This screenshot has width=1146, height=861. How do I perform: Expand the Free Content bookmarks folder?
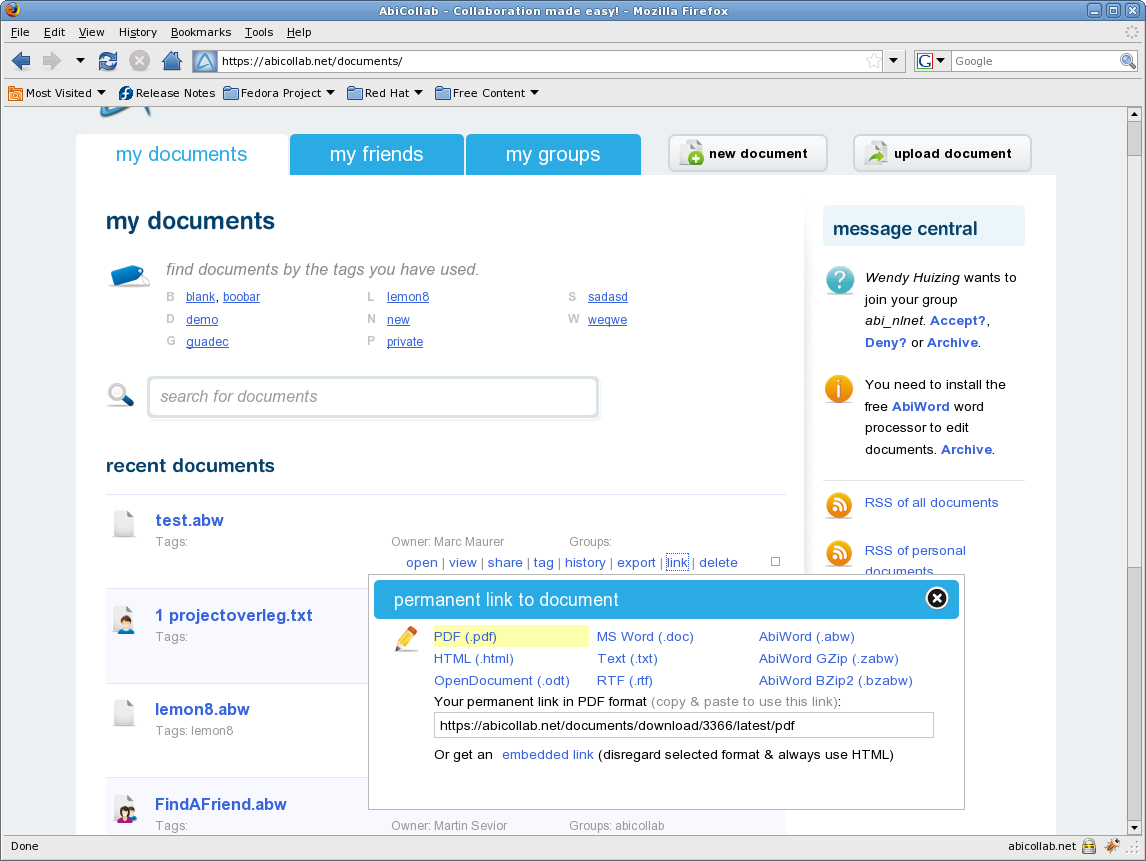coord(487,93)
